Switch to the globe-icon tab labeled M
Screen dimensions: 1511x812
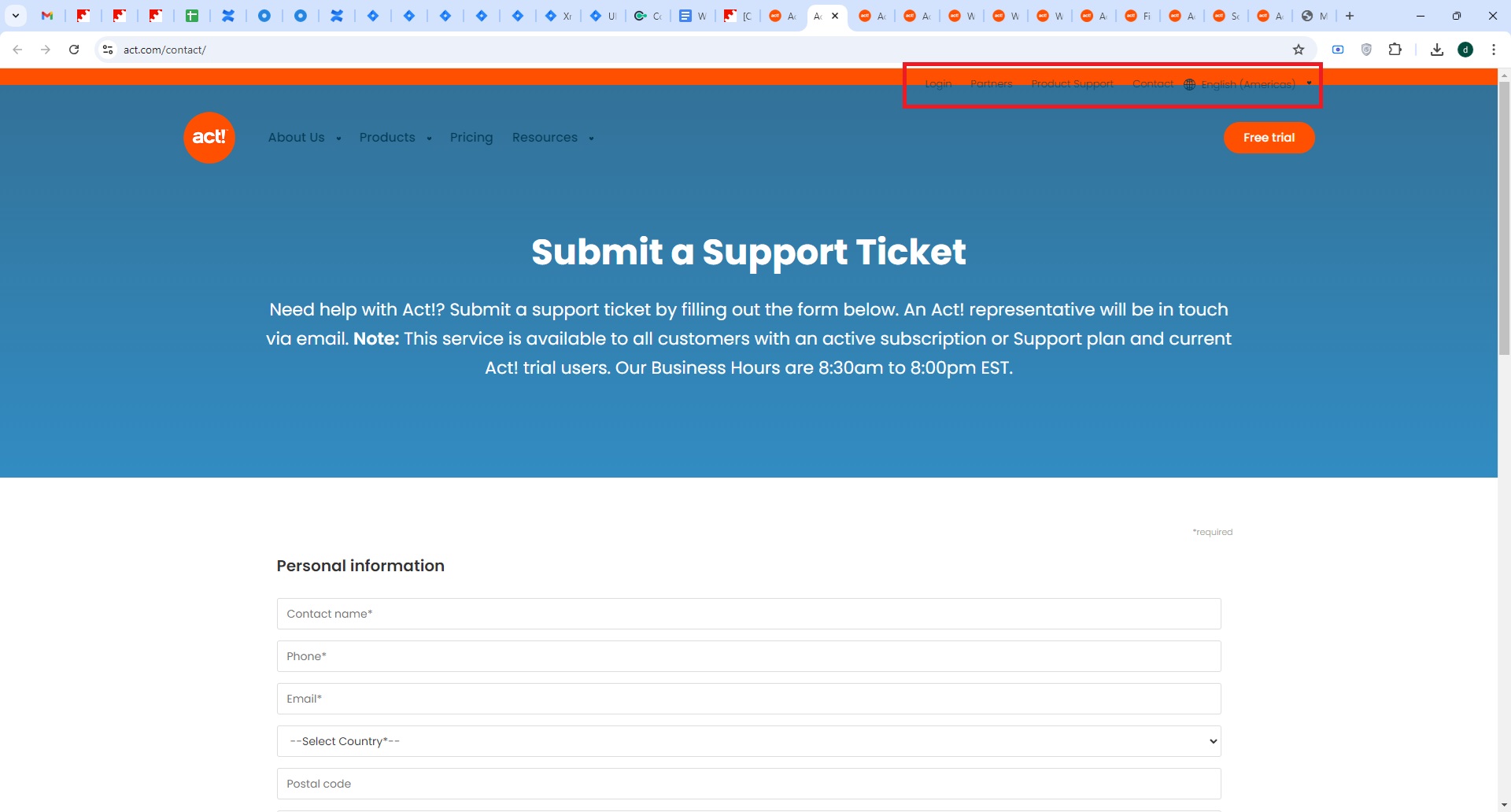1314,16
